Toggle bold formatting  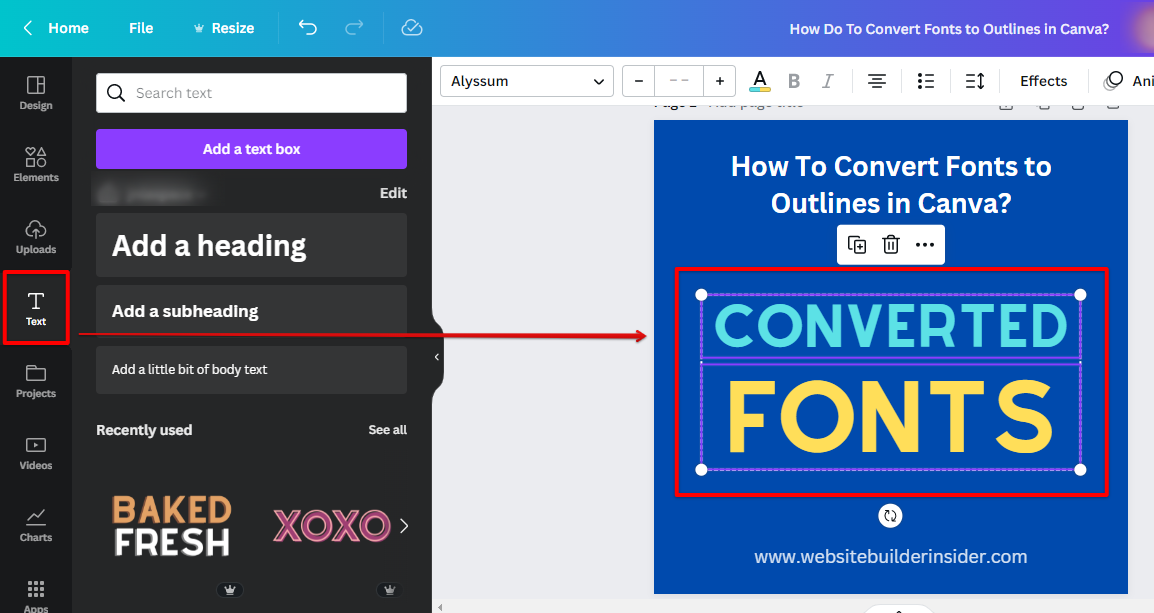coord(794,81)
